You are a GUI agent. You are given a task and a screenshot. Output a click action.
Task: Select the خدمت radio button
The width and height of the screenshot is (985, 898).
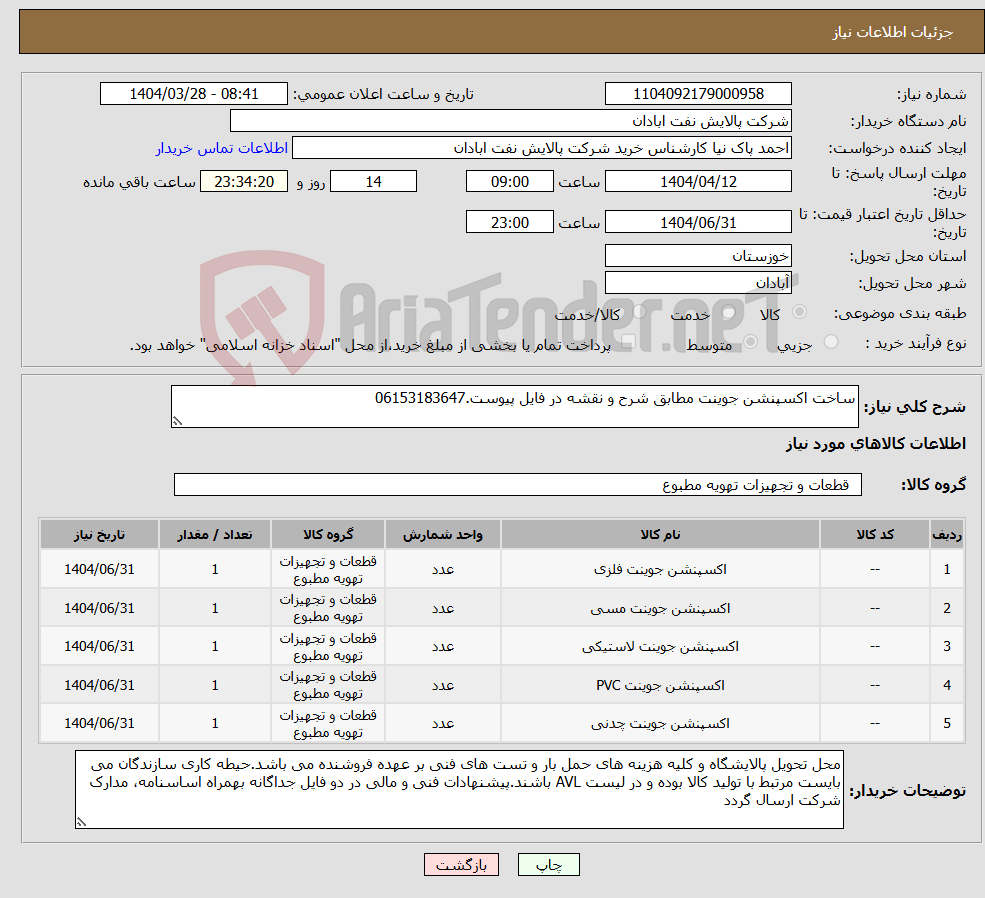click(729, 312)
